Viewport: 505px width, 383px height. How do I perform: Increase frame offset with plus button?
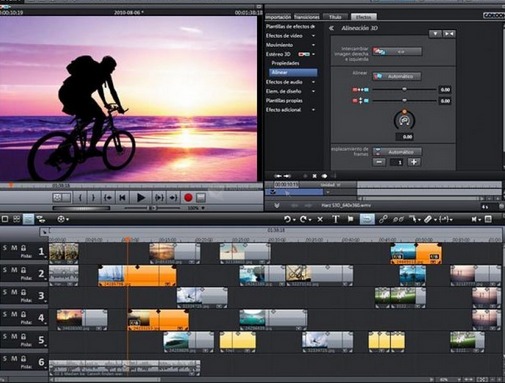click(414, 162)
